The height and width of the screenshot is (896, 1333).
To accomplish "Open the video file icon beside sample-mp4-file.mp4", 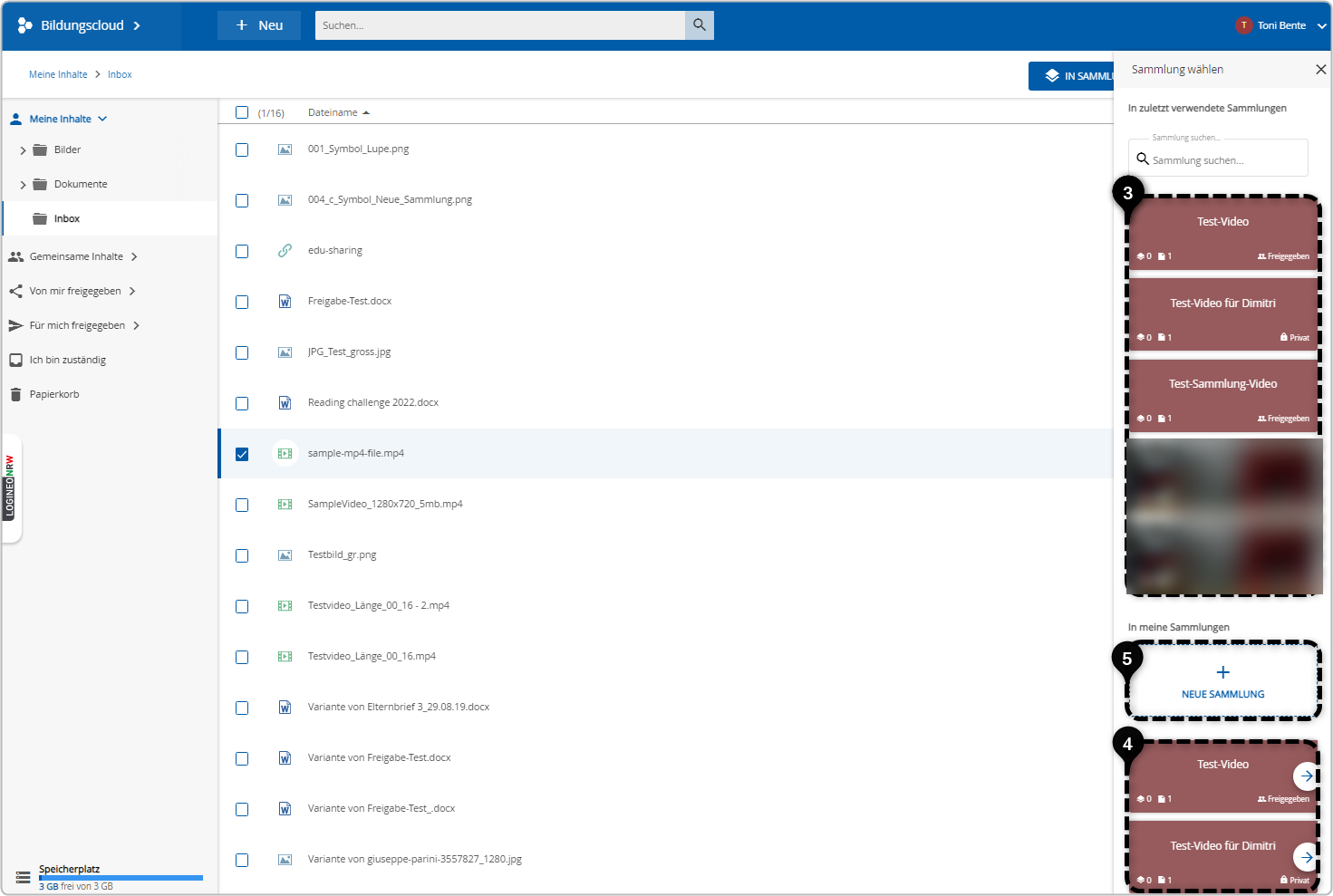I will 285,452.
